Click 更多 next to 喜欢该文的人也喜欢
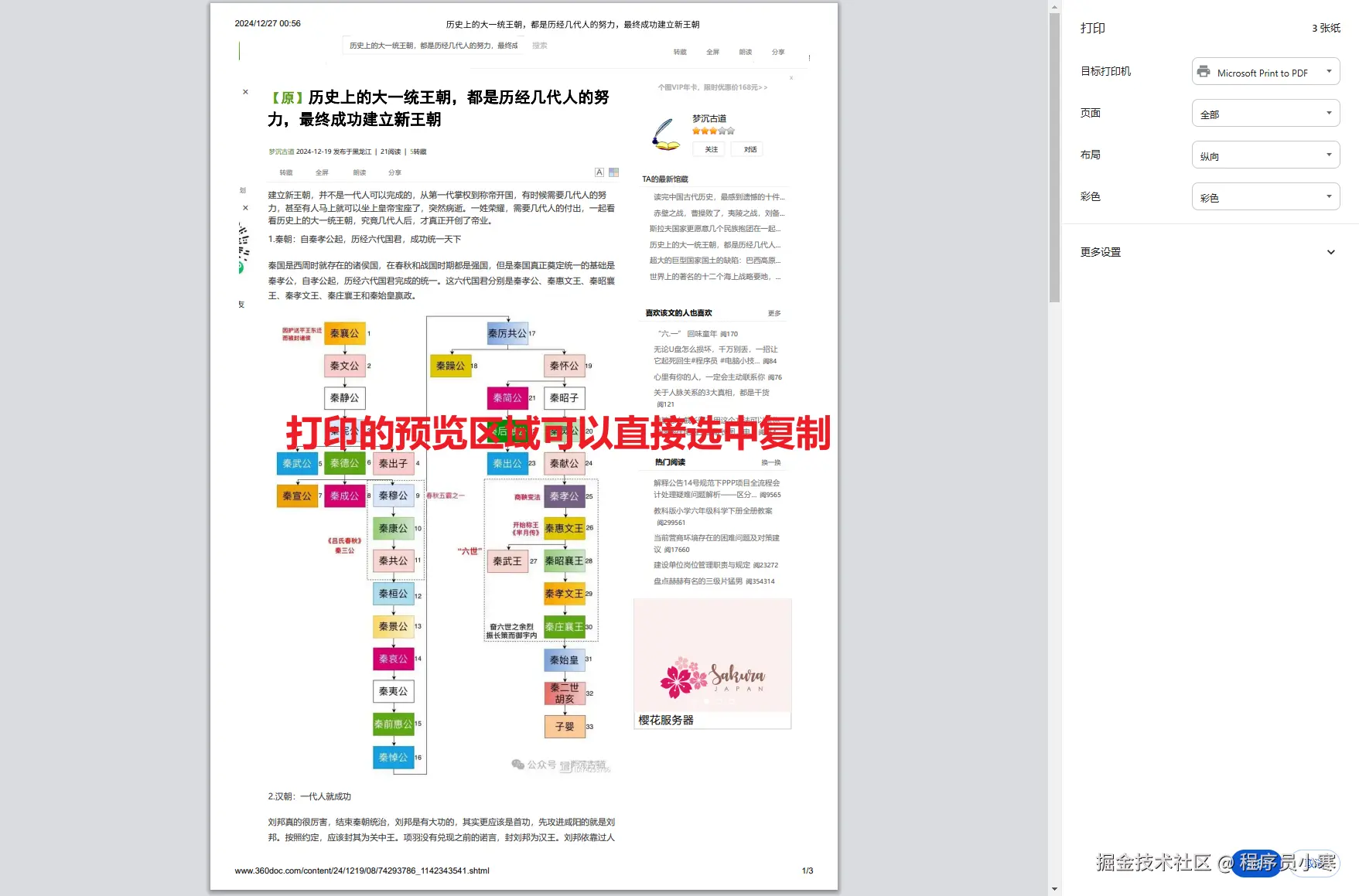This screenshot has height=896, width=1359. coord(774,313)
